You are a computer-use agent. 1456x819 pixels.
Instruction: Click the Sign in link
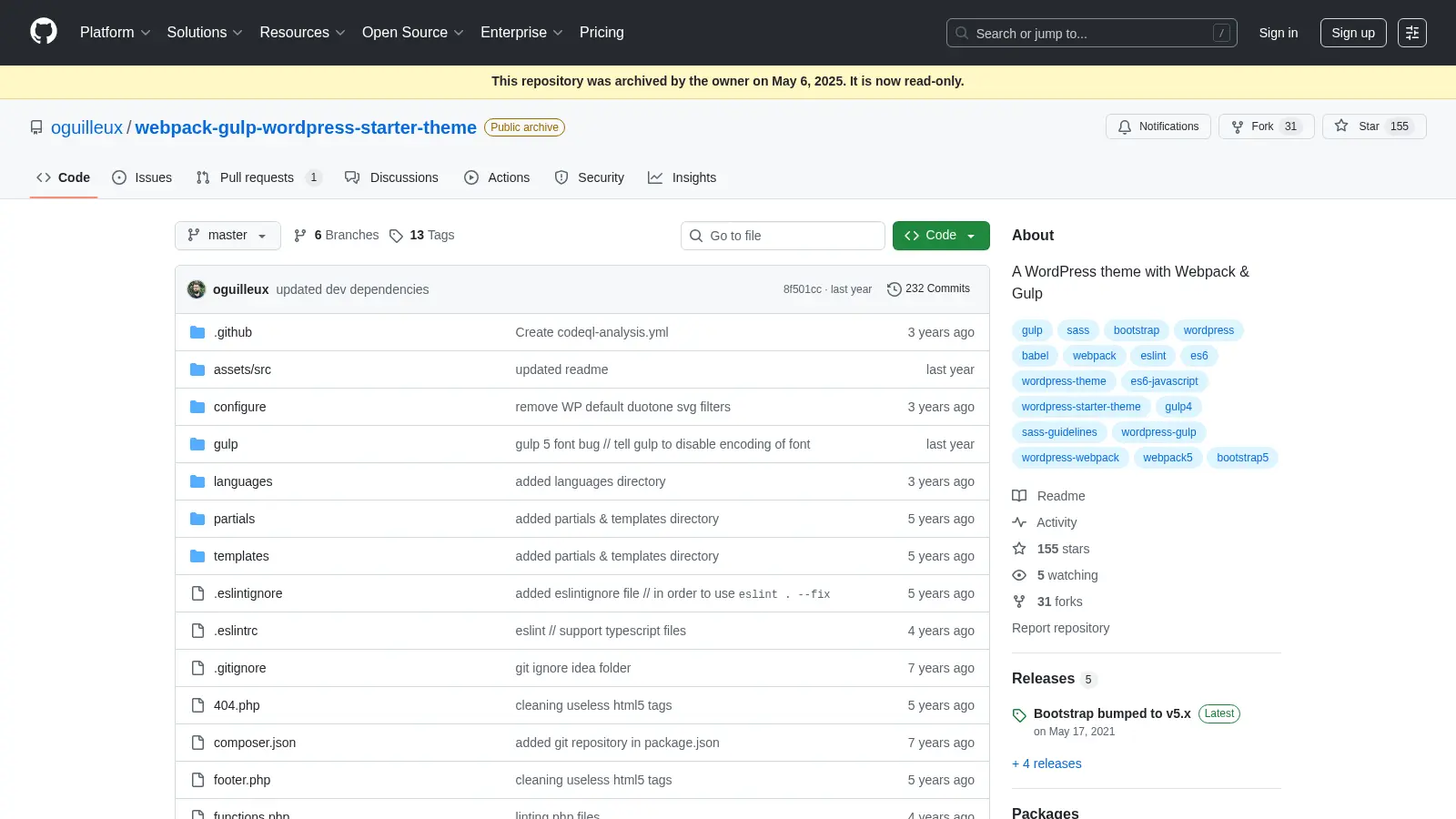pos(1279,33)
